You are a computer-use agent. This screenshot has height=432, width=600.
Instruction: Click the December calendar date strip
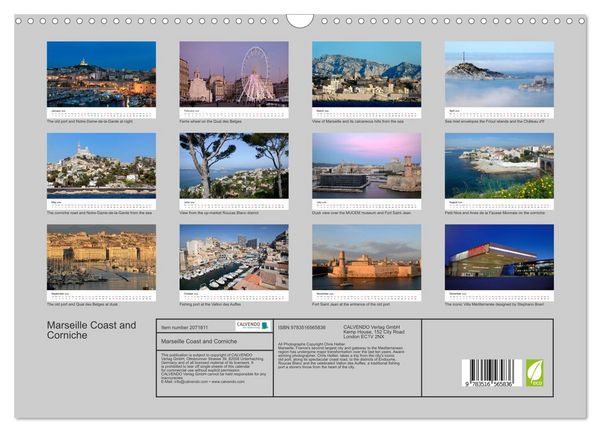tap(499, 296)
